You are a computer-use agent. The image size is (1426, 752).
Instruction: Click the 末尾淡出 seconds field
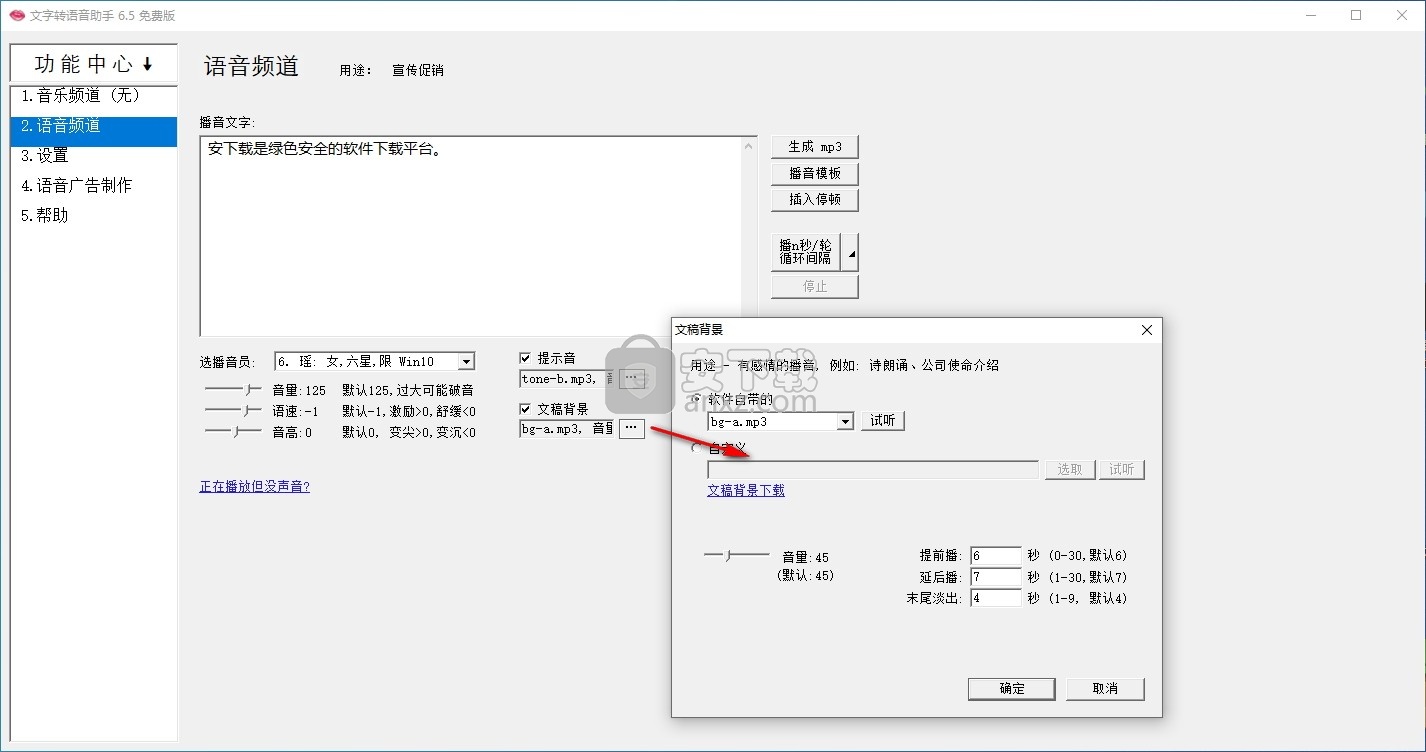tap(996, 599)
